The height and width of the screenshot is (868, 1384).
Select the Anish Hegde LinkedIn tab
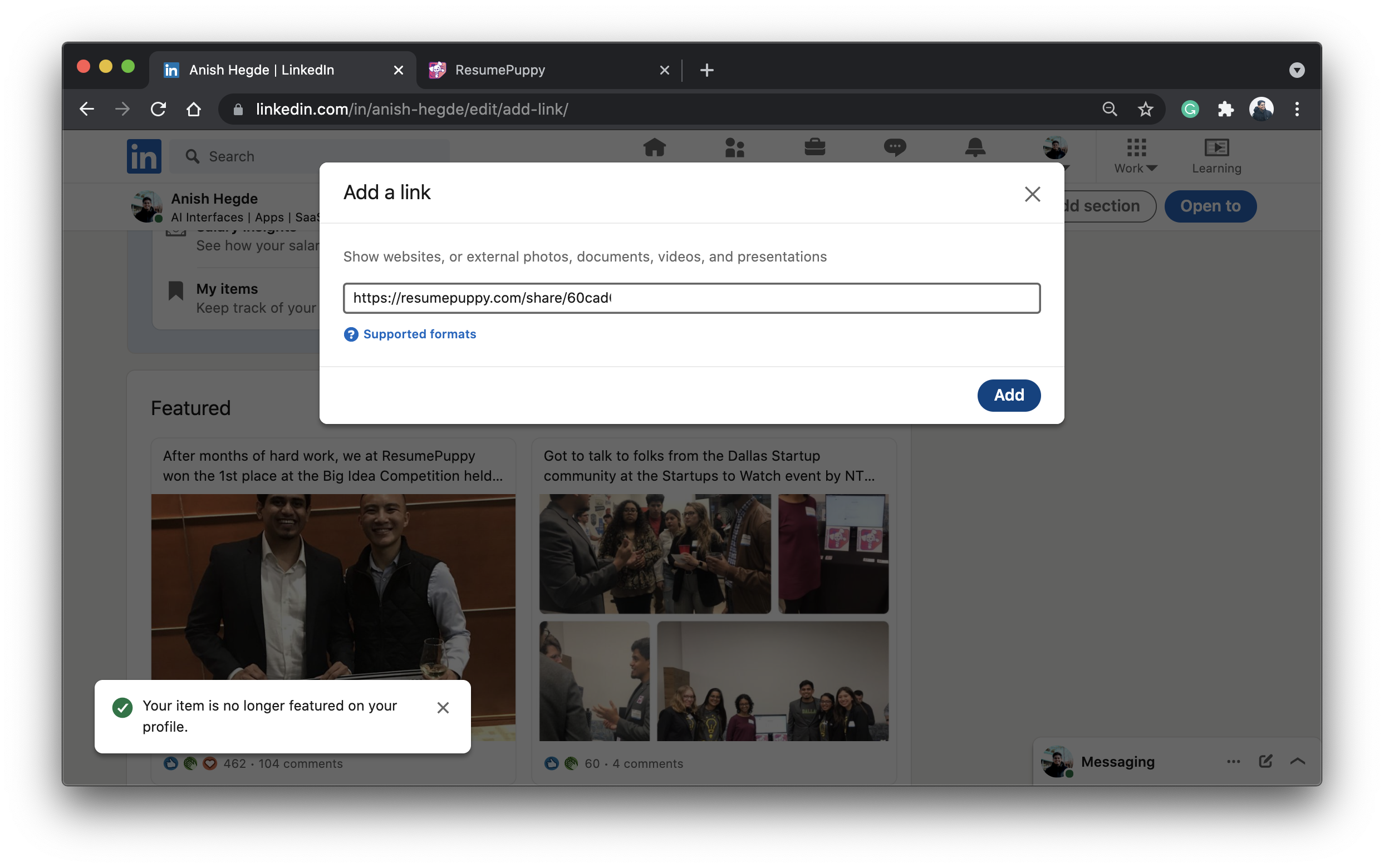click(262, 70)
